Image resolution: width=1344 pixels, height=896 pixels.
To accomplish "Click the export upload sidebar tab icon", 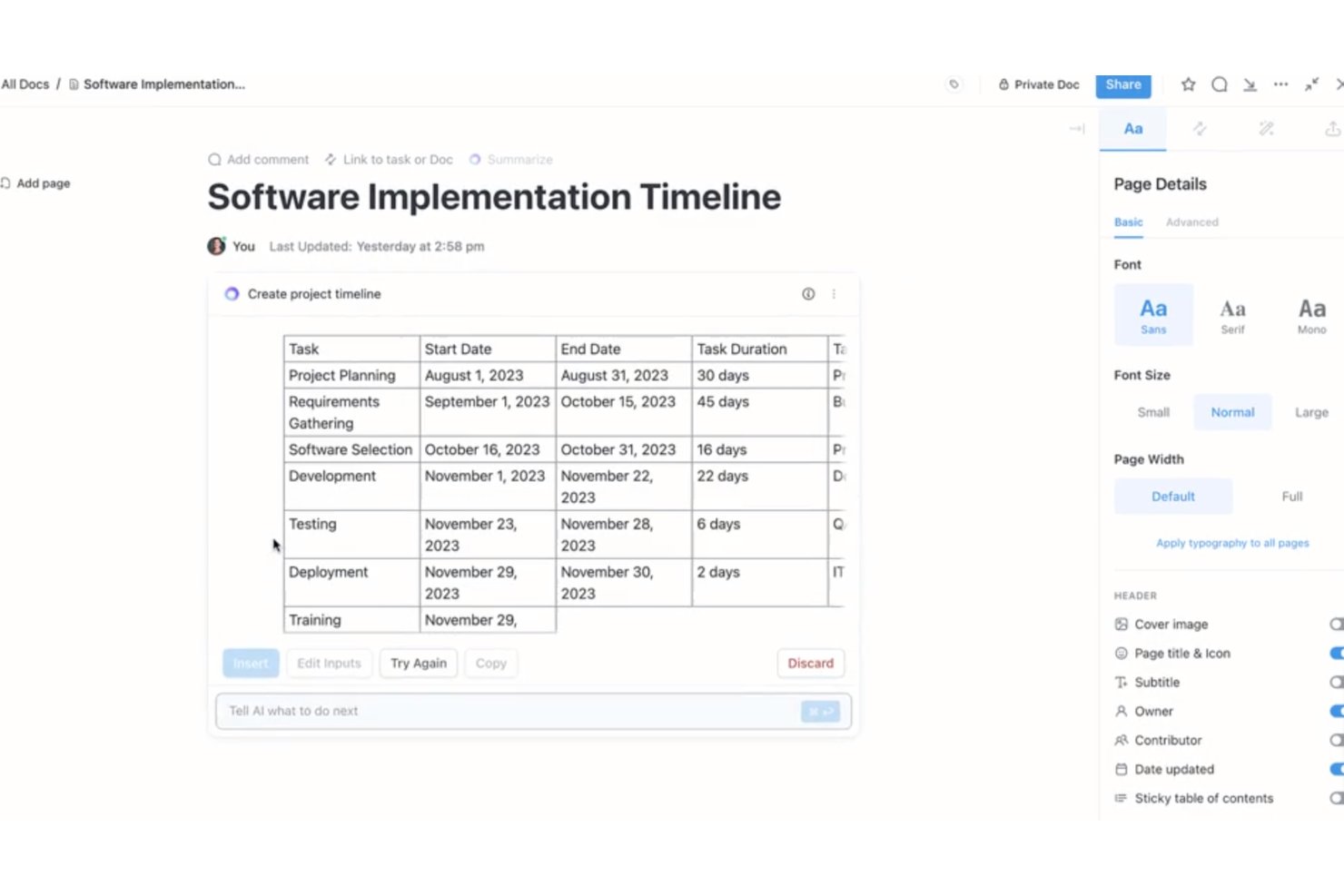I will point(1332,129).
